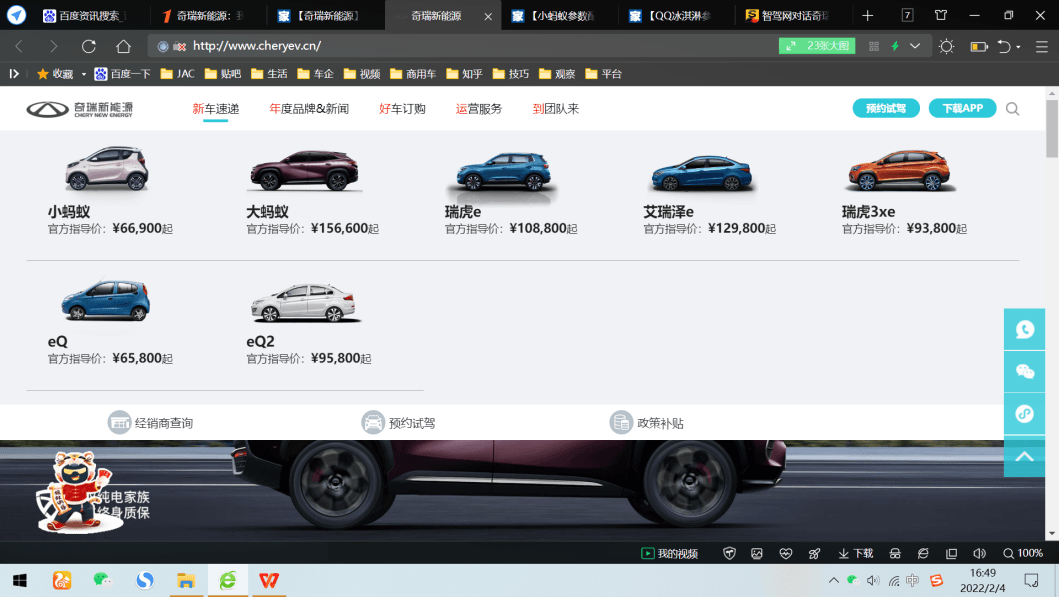Click the lightning speed-mode icon
This screenshot has height=597, width=1059.
(895, 46)
